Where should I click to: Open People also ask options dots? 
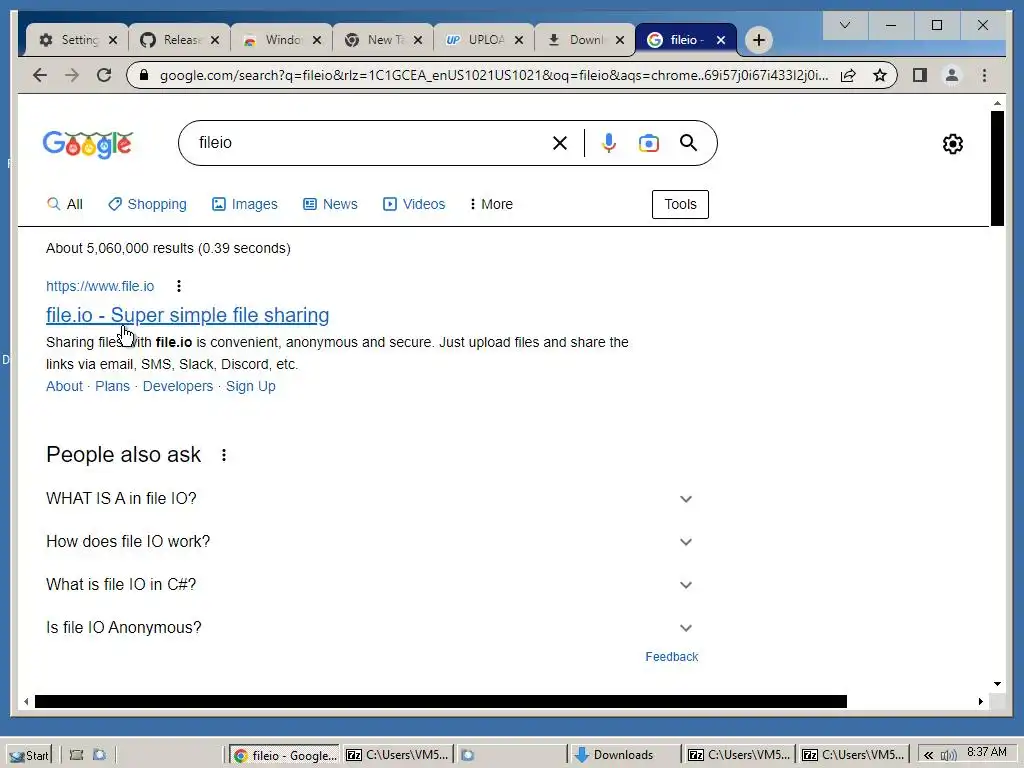point(224,455)
